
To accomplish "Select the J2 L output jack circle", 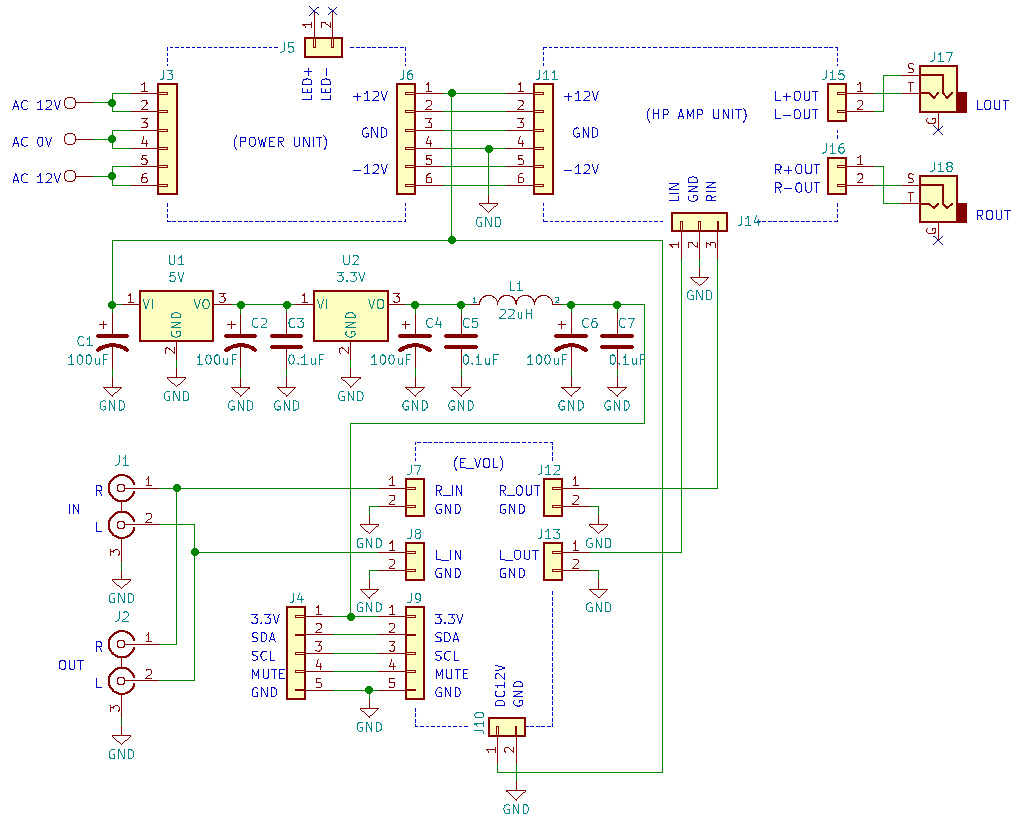I will point(121,681).
